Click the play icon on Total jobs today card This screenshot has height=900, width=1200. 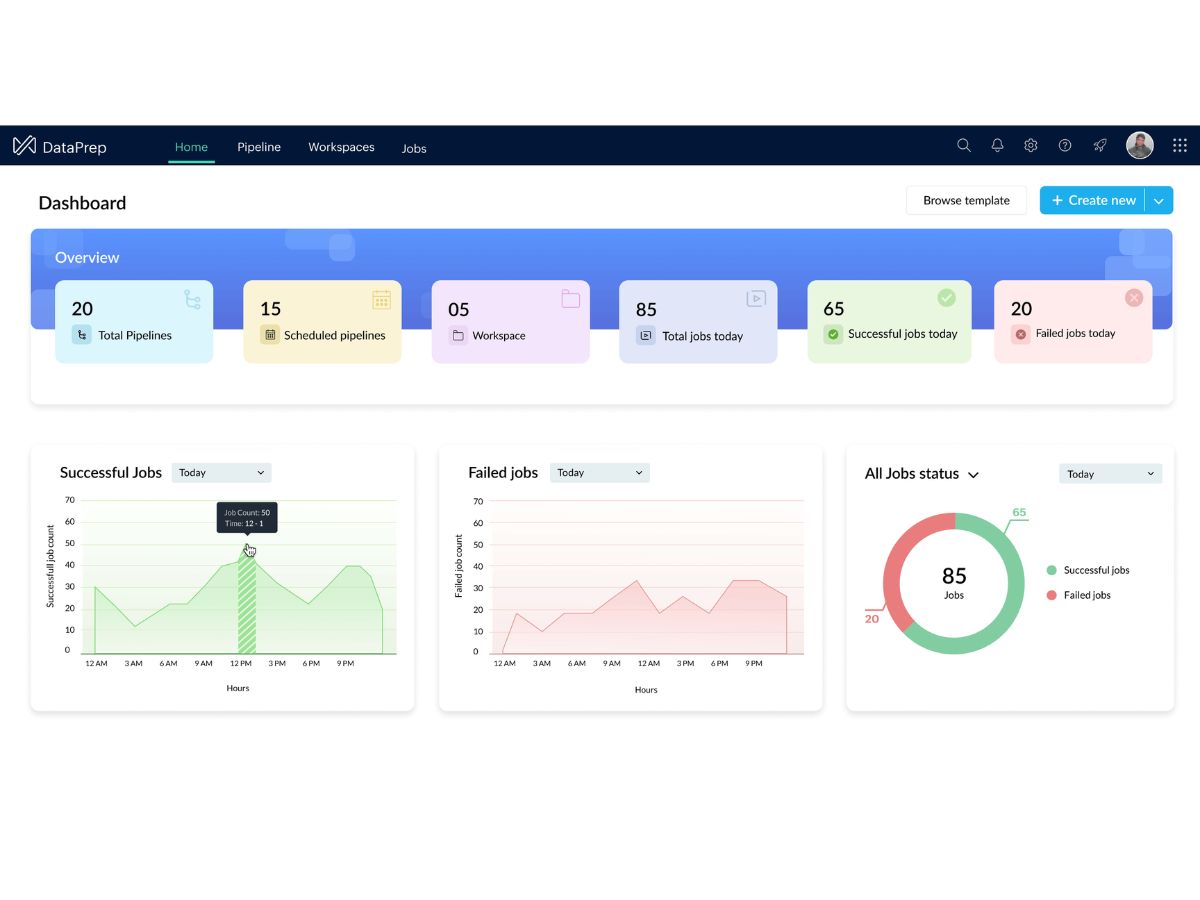[x=756, y=298]
